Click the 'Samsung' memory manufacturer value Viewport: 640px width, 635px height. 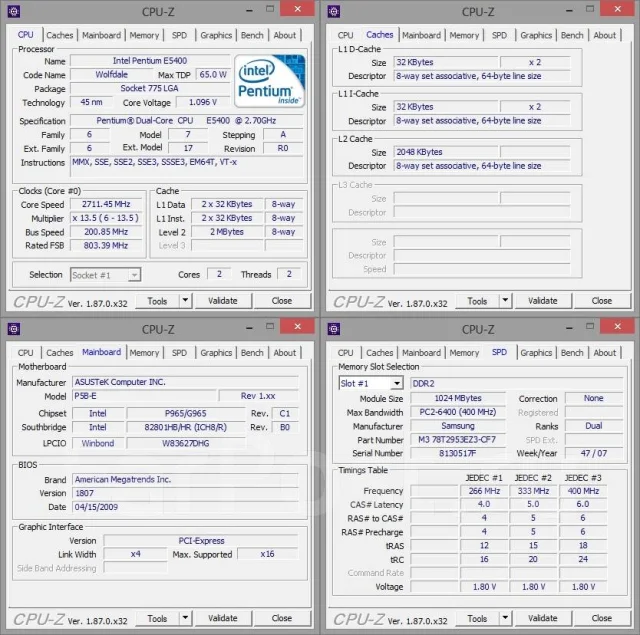pyautogui.click(x=458, y=426)
